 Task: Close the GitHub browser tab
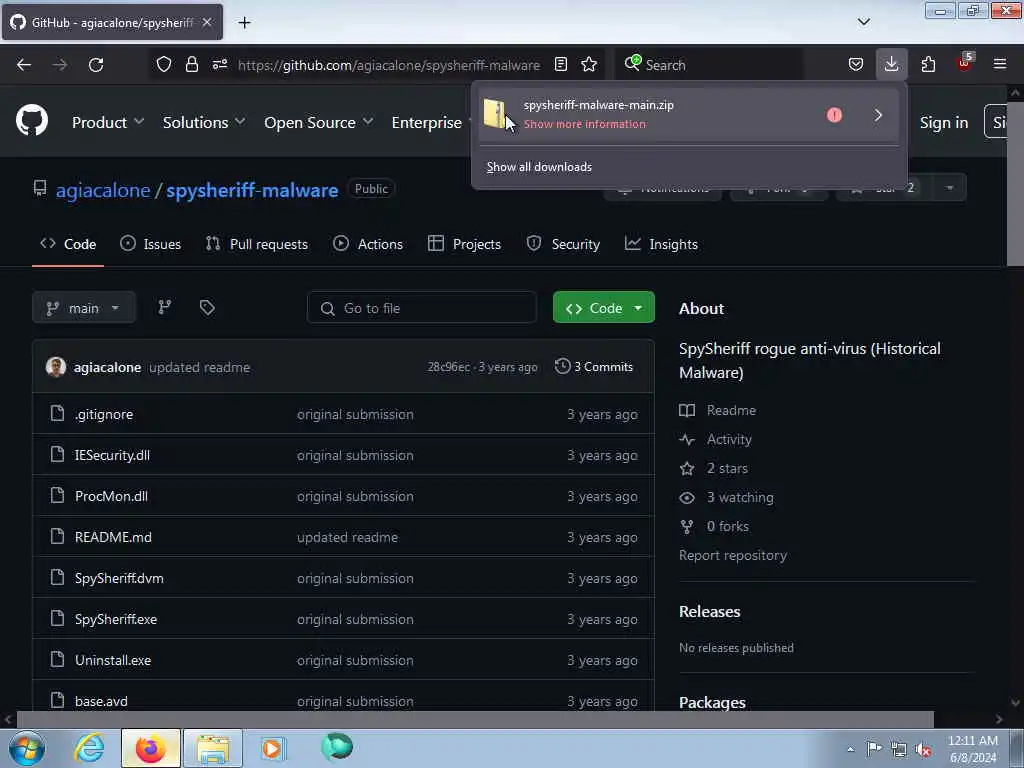207,22
